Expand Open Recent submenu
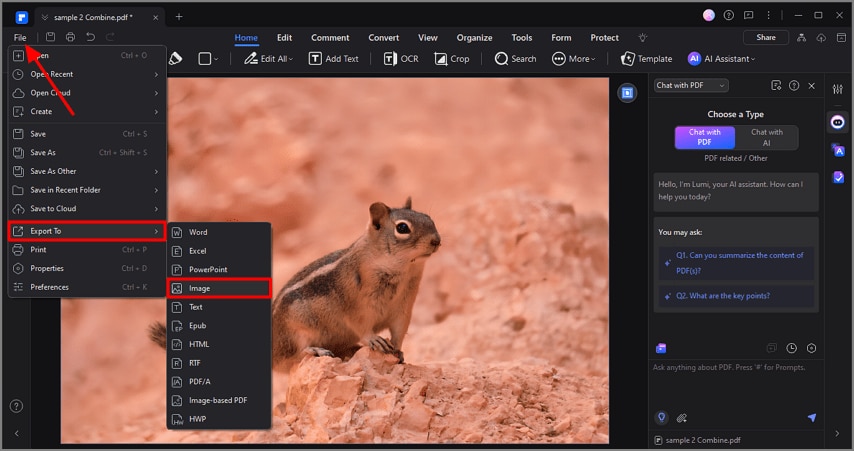This screenshot has height=451, width=854. (87, 74)
